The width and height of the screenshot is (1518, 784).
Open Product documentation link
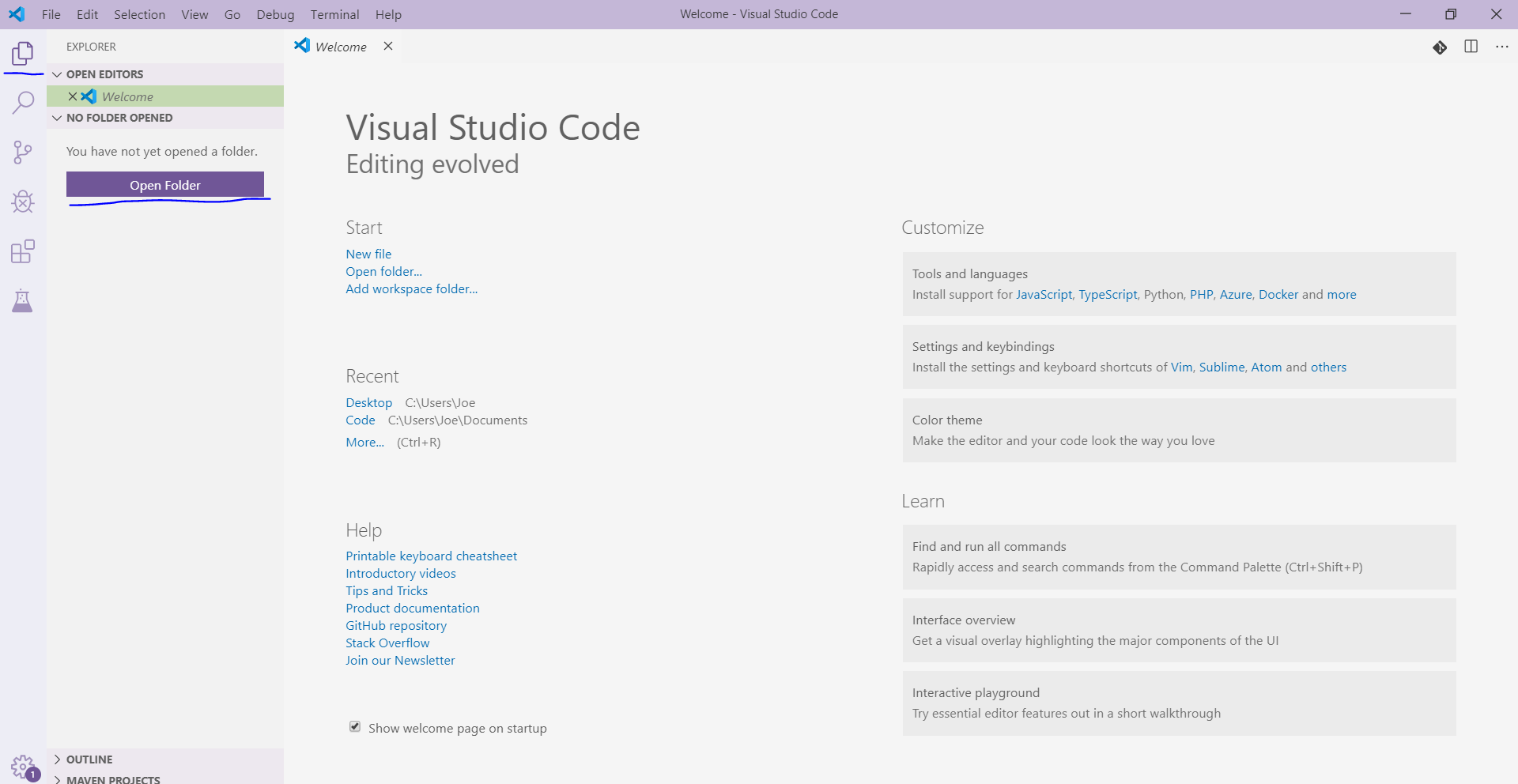[x=413, y=608]
